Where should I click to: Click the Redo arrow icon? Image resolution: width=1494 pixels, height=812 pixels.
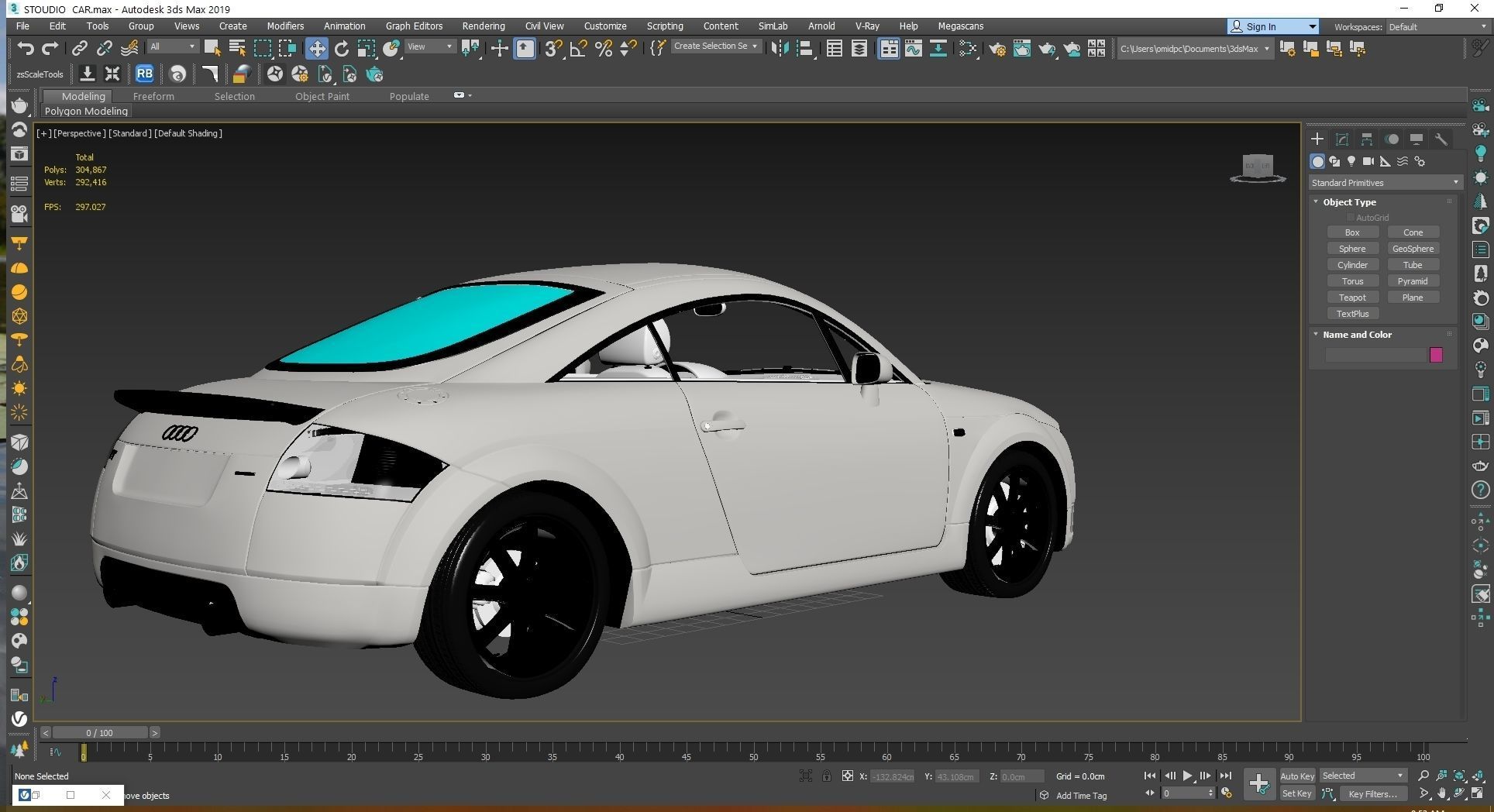(x=50, y=49)
